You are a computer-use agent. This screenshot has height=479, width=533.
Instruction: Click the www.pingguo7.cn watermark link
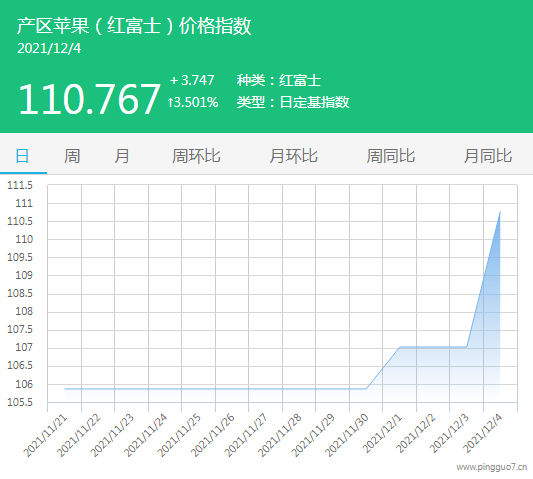pyautogui.click(x=492, y=467)
